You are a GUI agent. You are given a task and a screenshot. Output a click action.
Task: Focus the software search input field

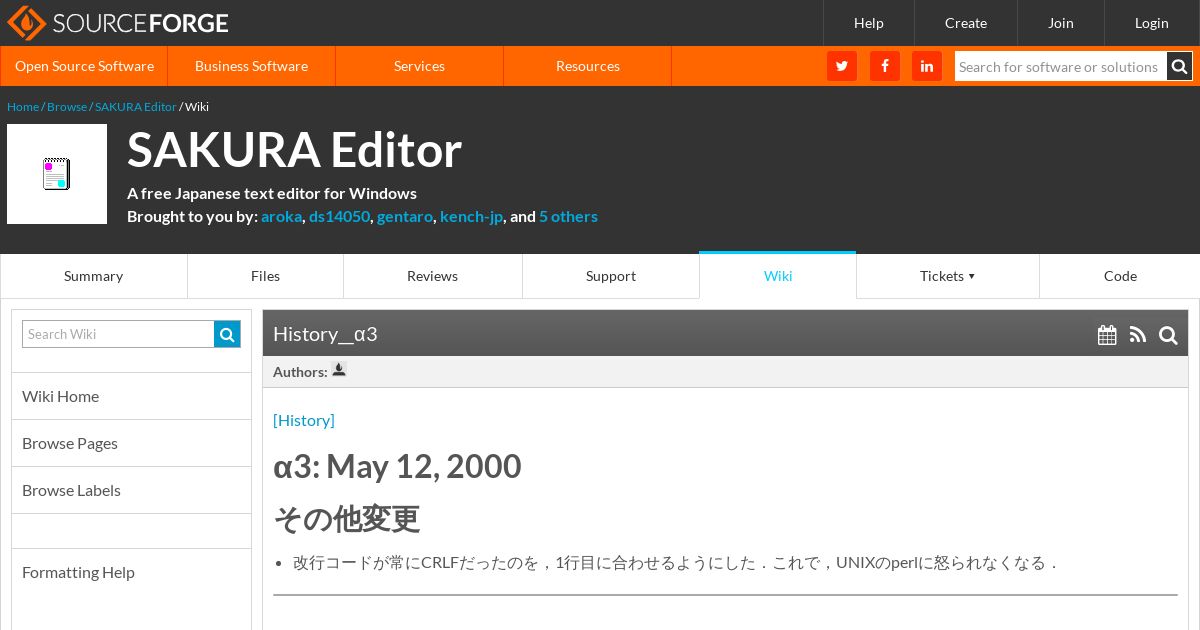(1061, 66)
